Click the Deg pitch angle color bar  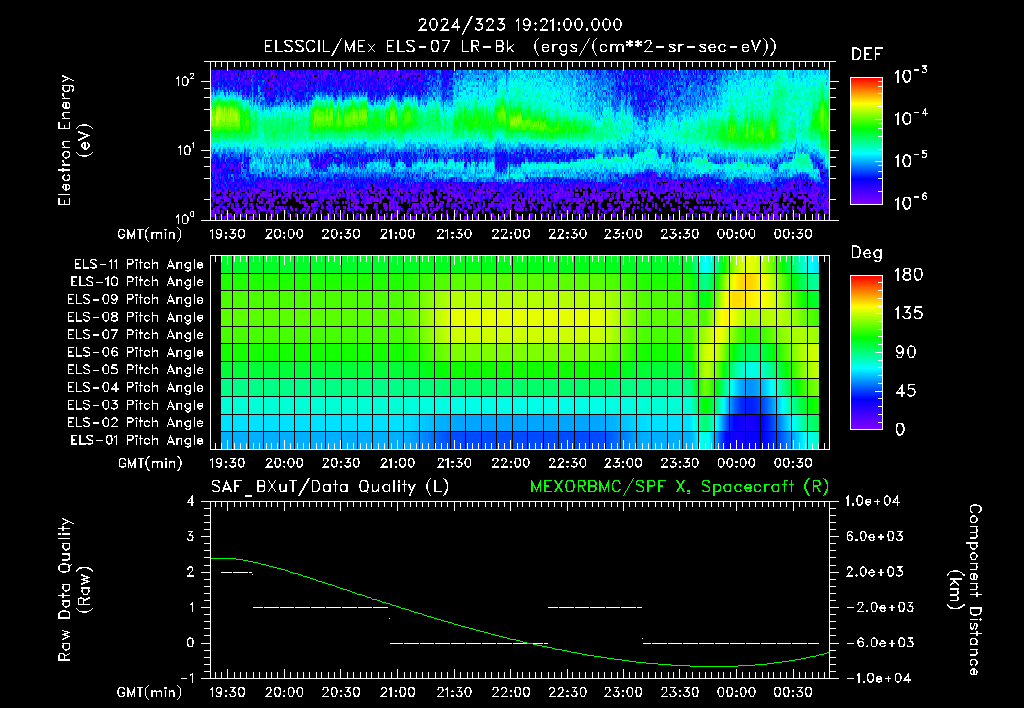tap(866, 352)
